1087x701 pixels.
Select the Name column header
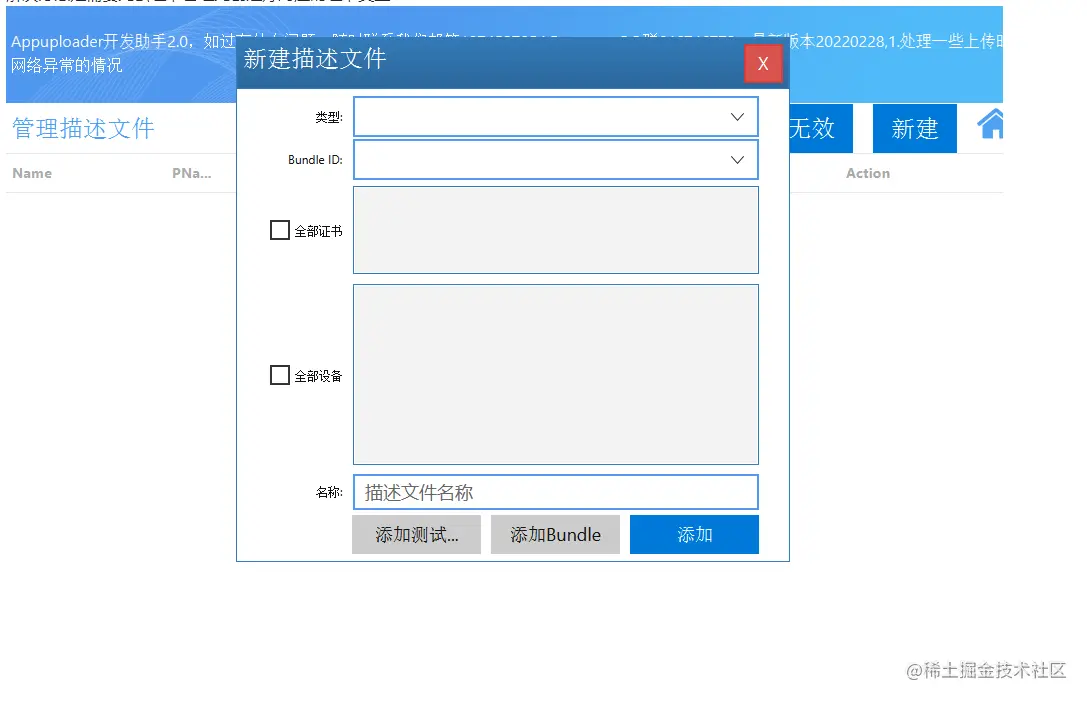coord(31,173)
